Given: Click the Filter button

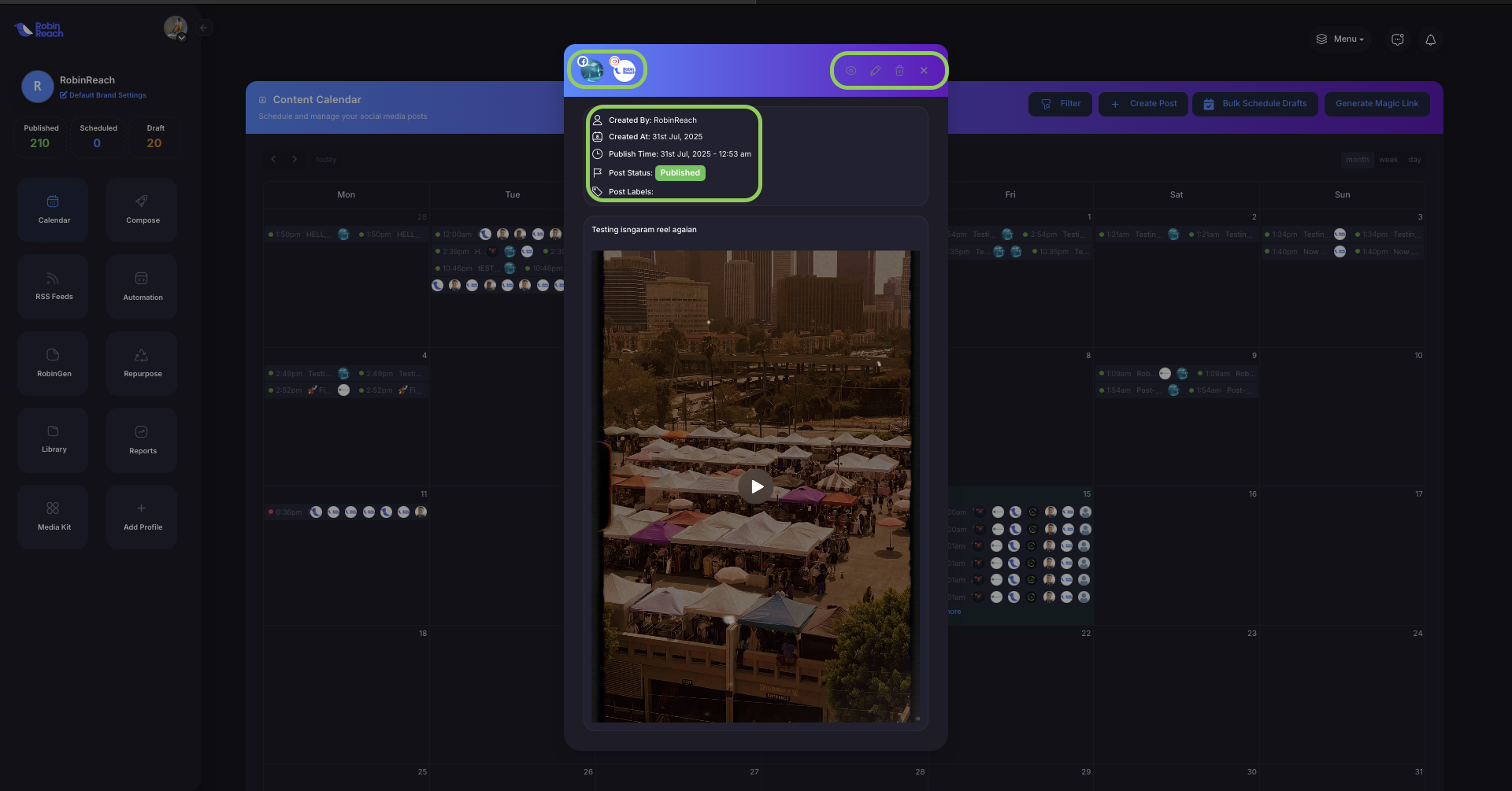Looking at the screenshot, I should point(1060,104).
